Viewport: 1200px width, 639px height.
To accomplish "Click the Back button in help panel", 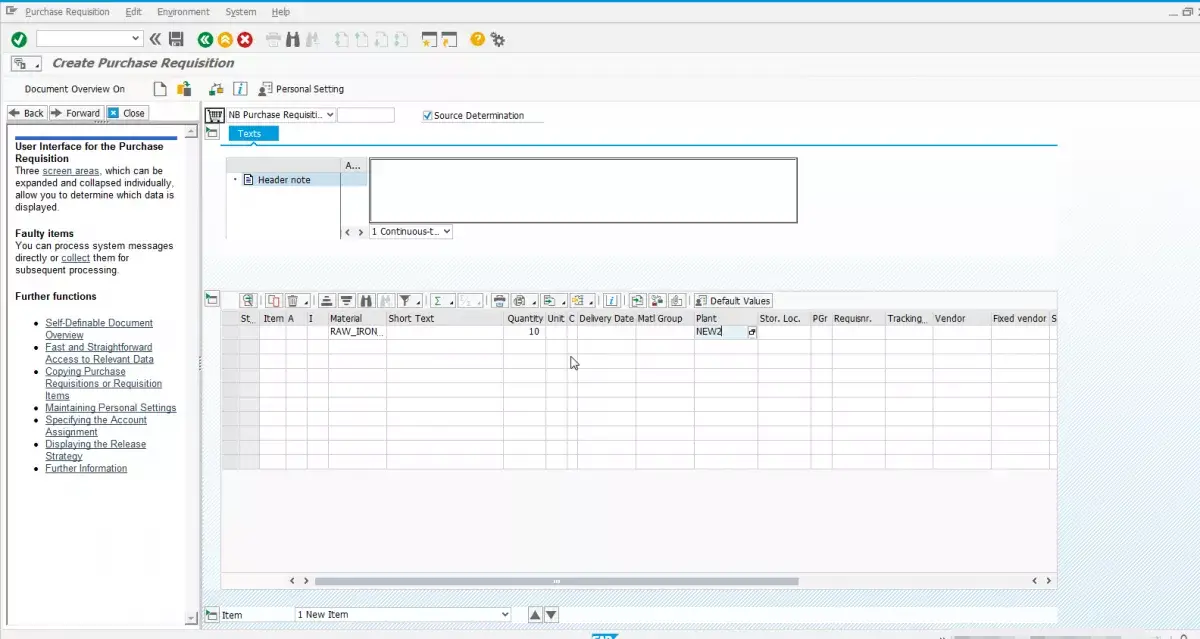I will point(27,113).
